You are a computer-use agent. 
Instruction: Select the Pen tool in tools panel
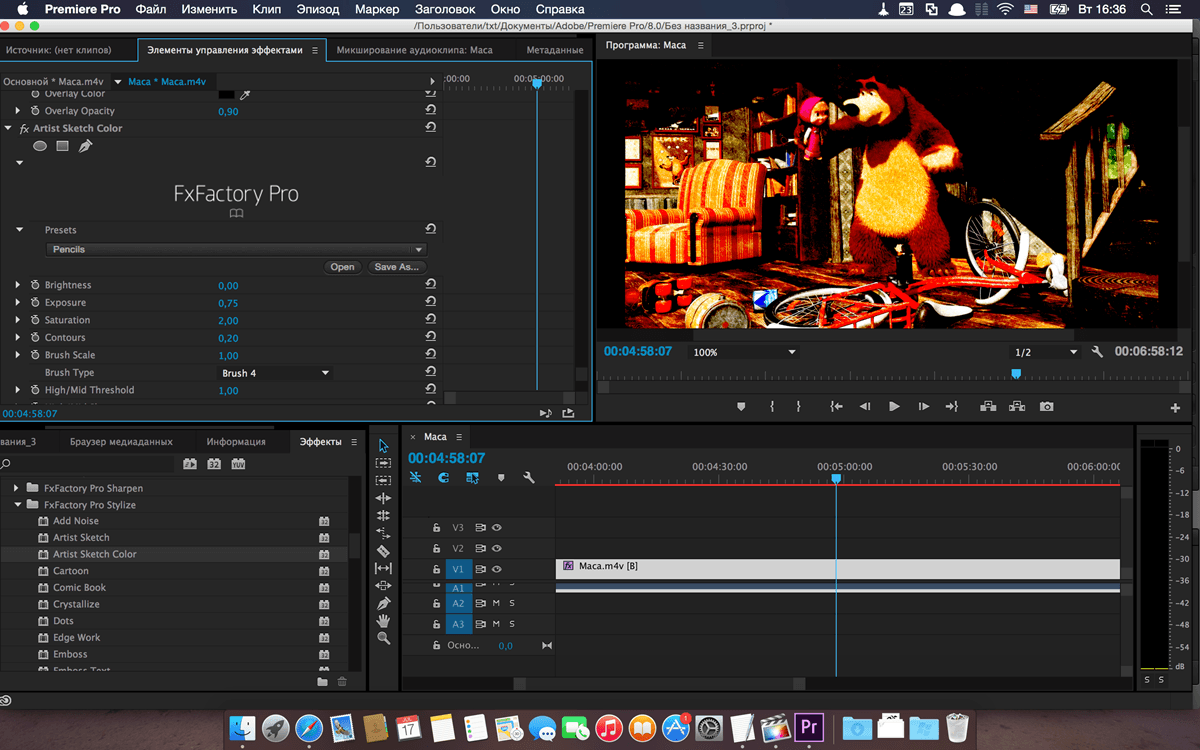coord(384,603)
